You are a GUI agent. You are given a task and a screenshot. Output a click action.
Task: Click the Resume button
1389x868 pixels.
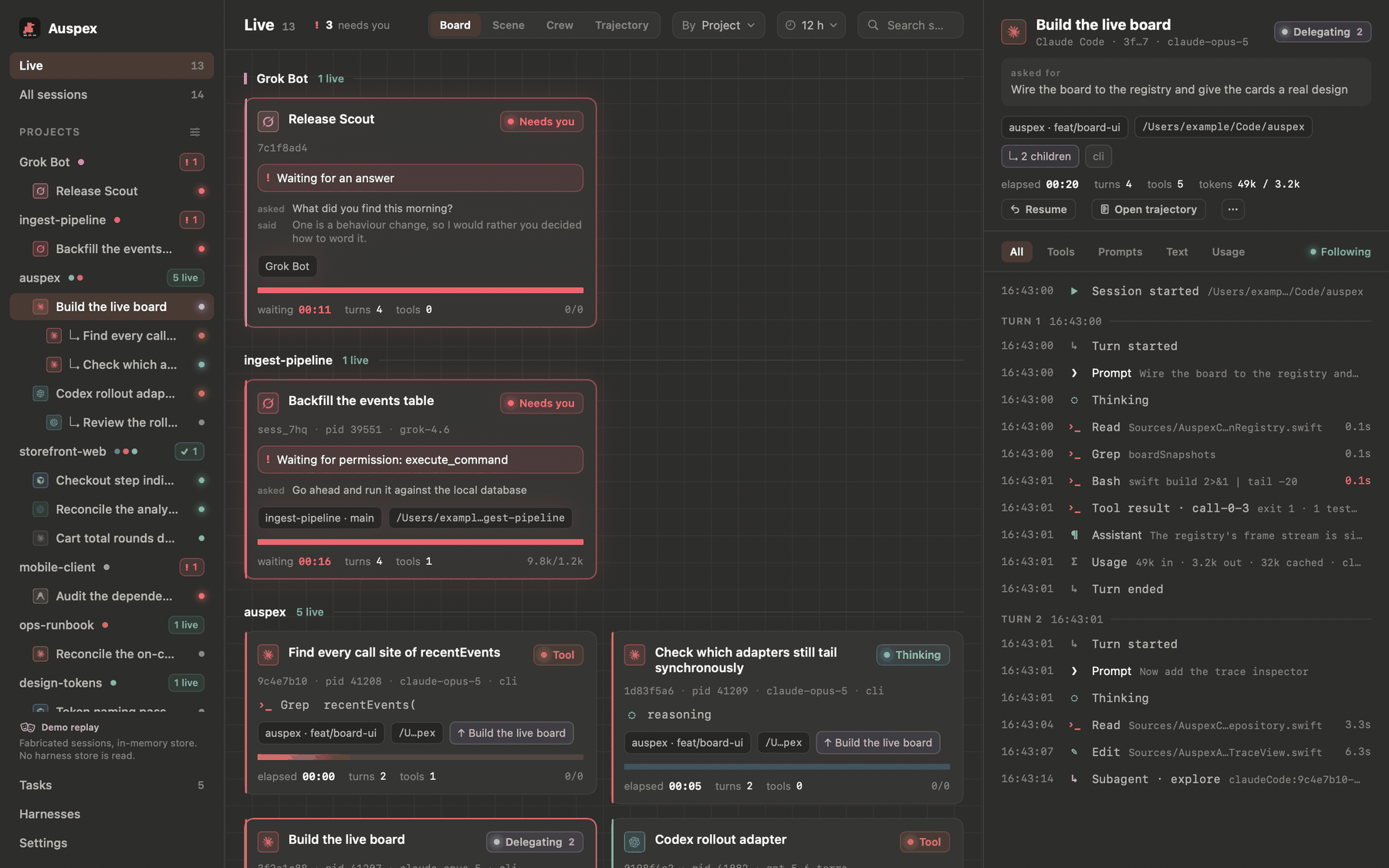point(1039,209)
